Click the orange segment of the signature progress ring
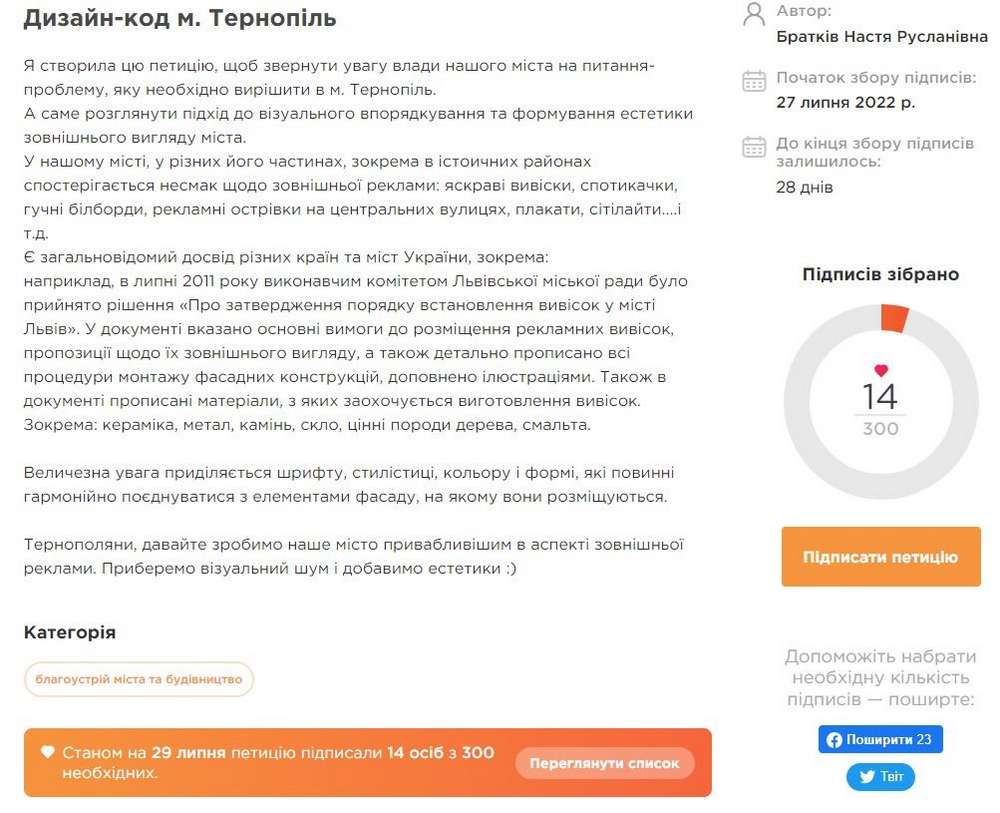Viewport: 1000px width, 813px height. pyautogui.click(x=893, y=319)
